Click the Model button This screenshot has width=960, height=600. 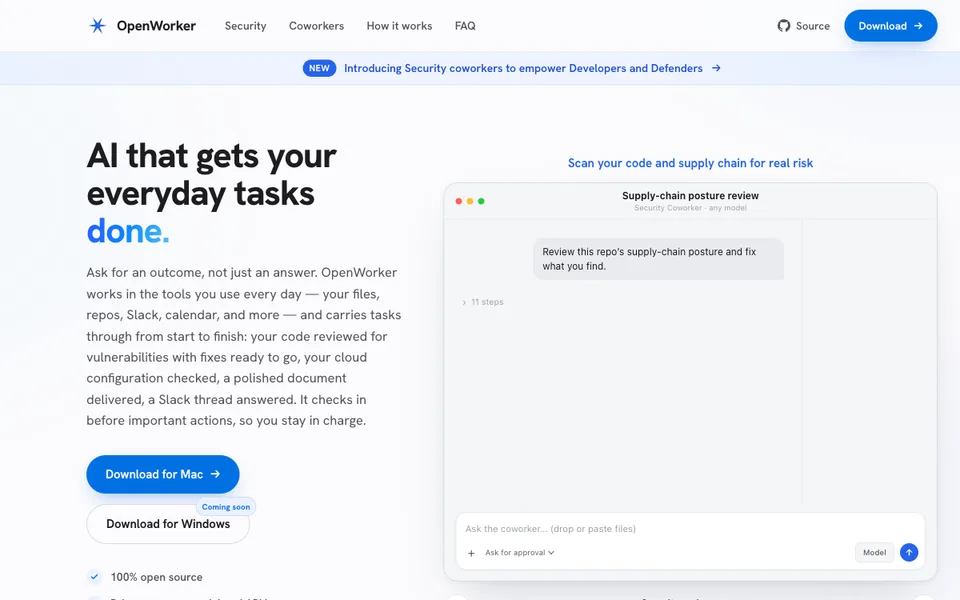(x=874, y=552)
